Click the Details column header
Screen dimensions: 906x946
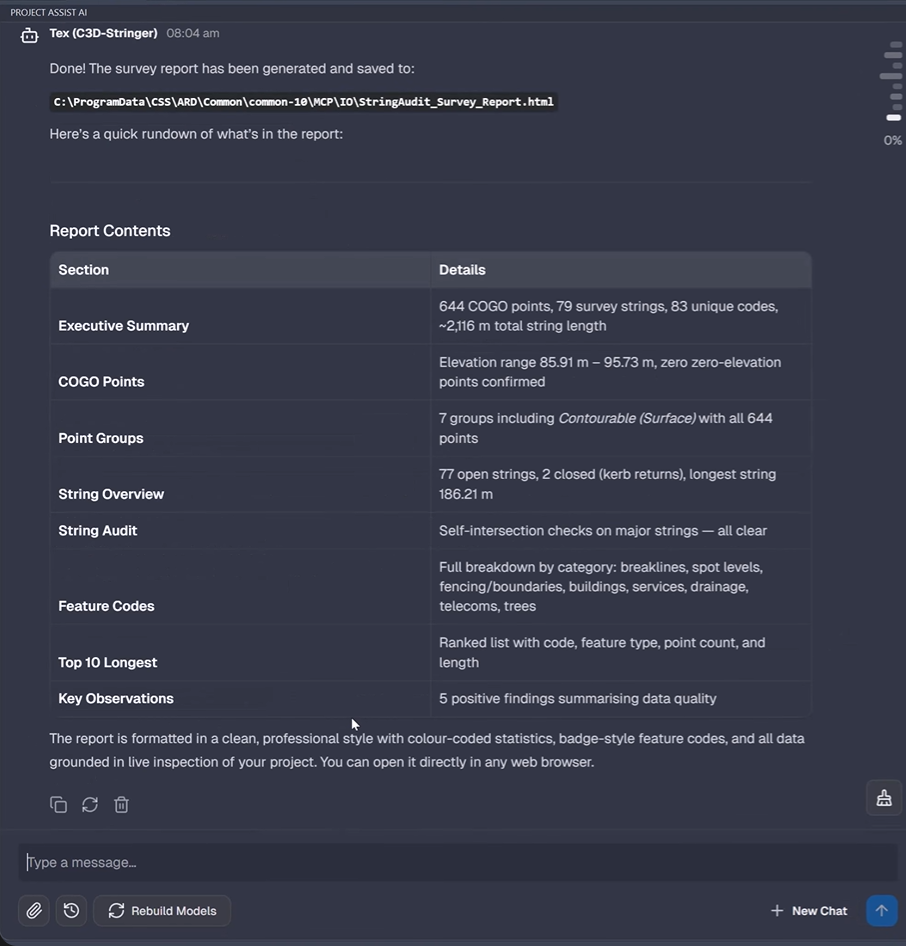[462, 270]
